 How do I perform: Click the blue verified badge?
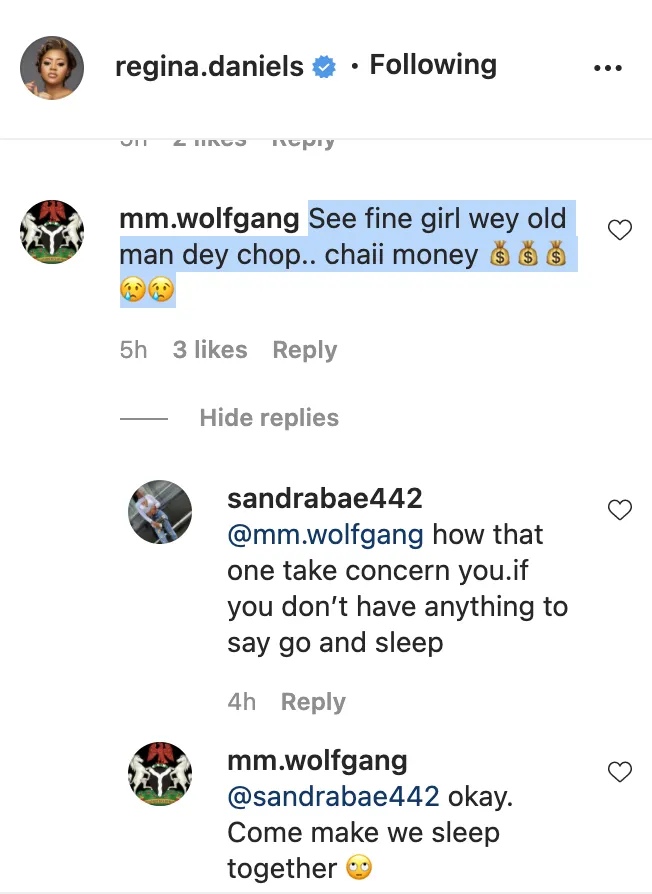[324, 68]
